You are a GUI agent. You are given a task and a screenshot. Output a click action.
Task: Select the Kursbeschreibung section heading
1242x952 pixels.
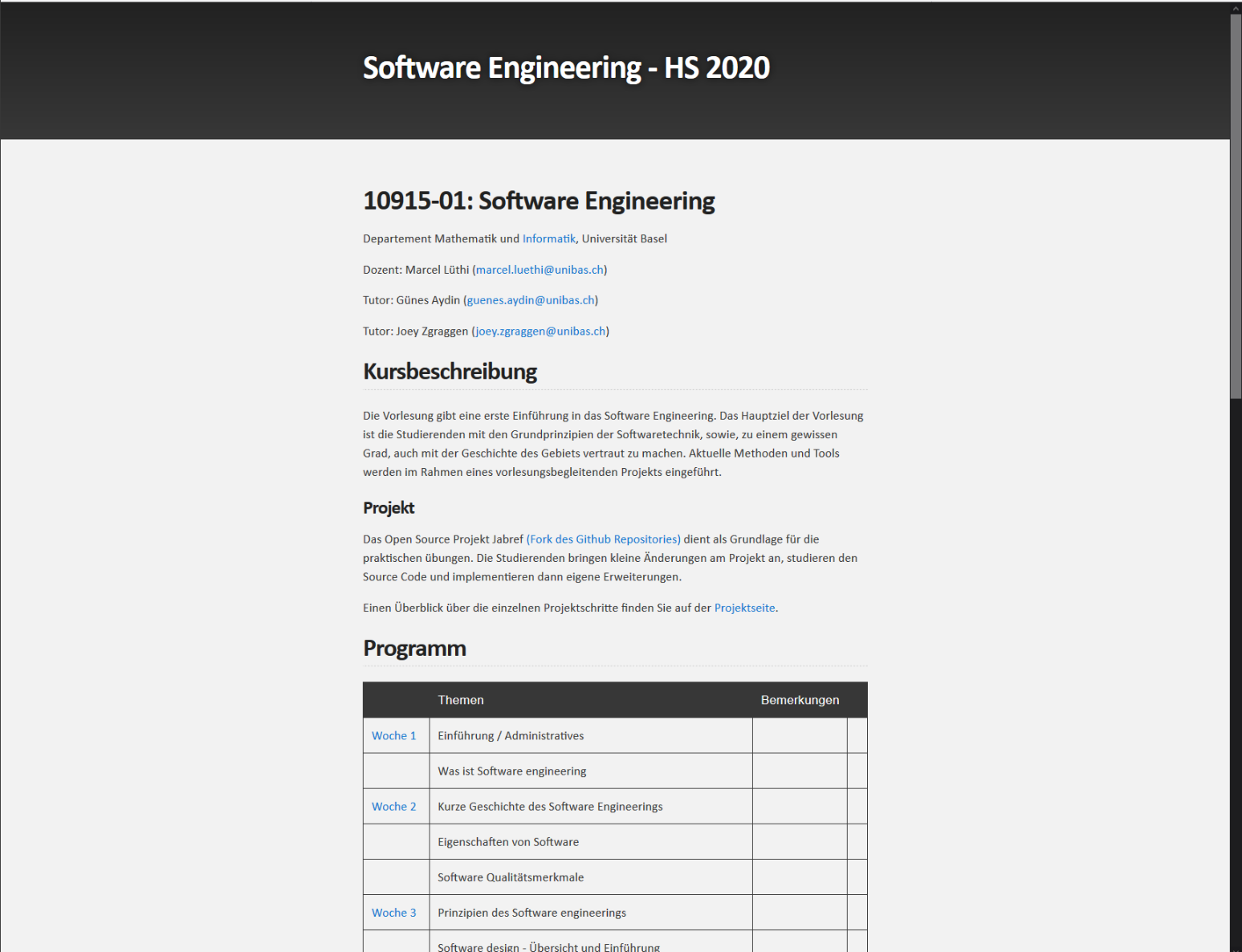450,371
